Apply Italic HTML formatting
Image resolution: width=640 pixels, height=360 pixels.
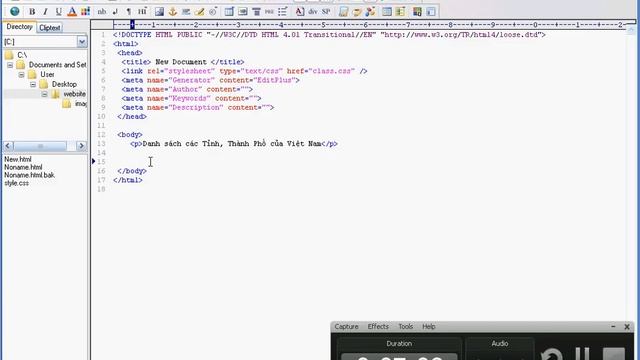coord(45,12)
